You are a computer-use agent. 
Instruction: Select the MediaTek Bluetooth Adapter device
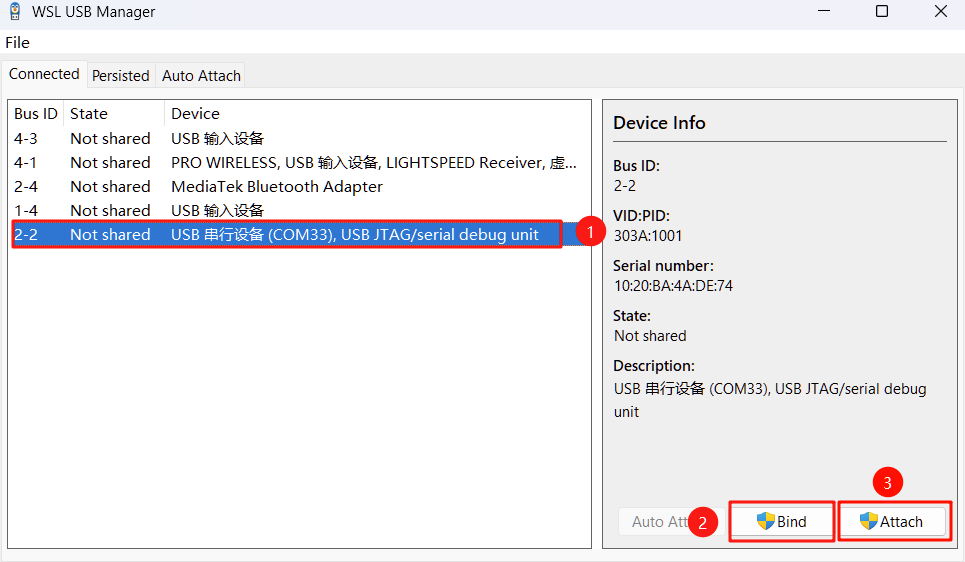pyautogui.click(x=276, y=186)
